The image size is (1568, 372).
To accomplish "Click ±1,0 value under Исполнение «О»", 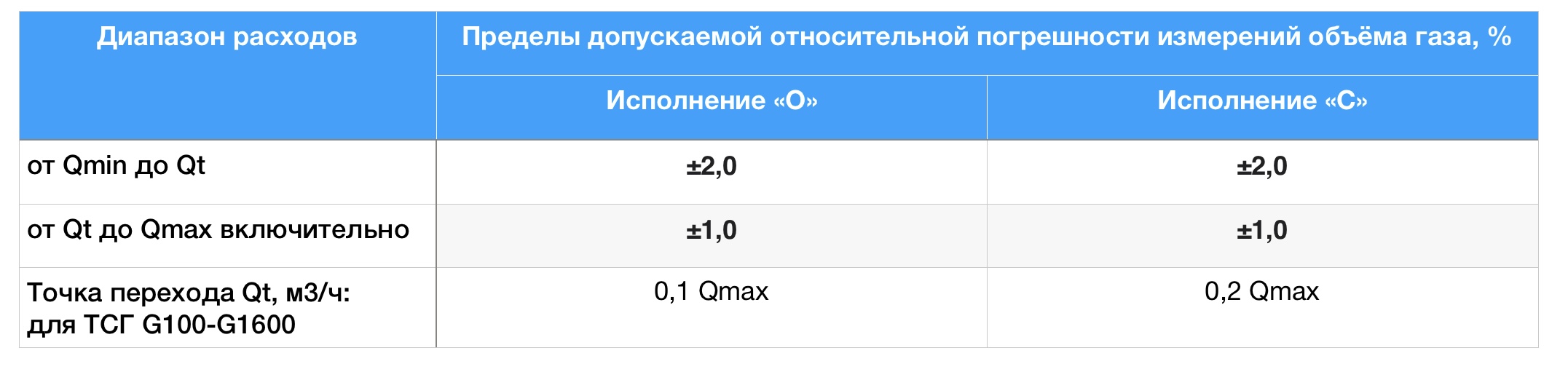I will [x=712, y=231].
